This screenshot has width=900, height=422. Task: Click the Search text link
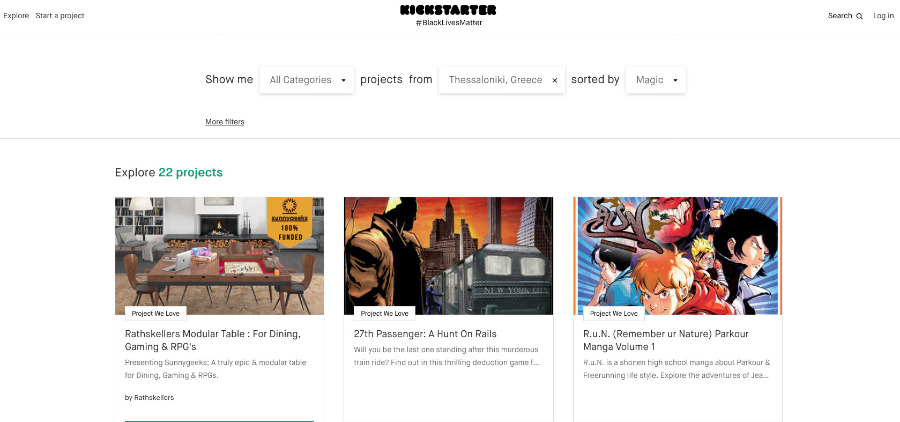point(840,16)
